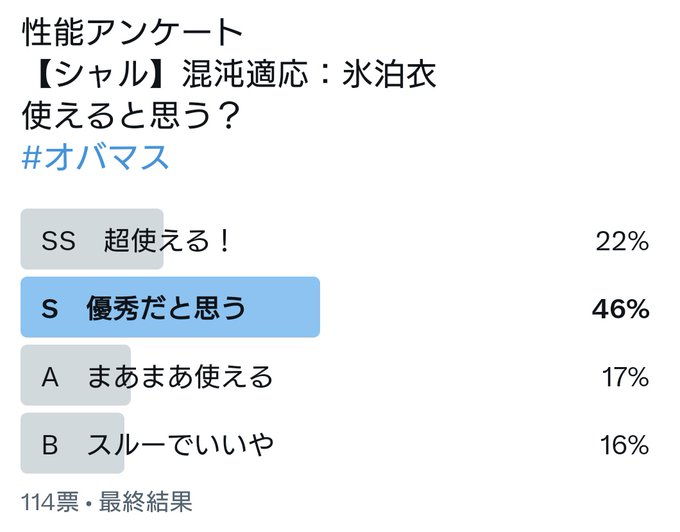Click the bold S rank label
This screenshot has width=680, height=532.
(50, 309)
